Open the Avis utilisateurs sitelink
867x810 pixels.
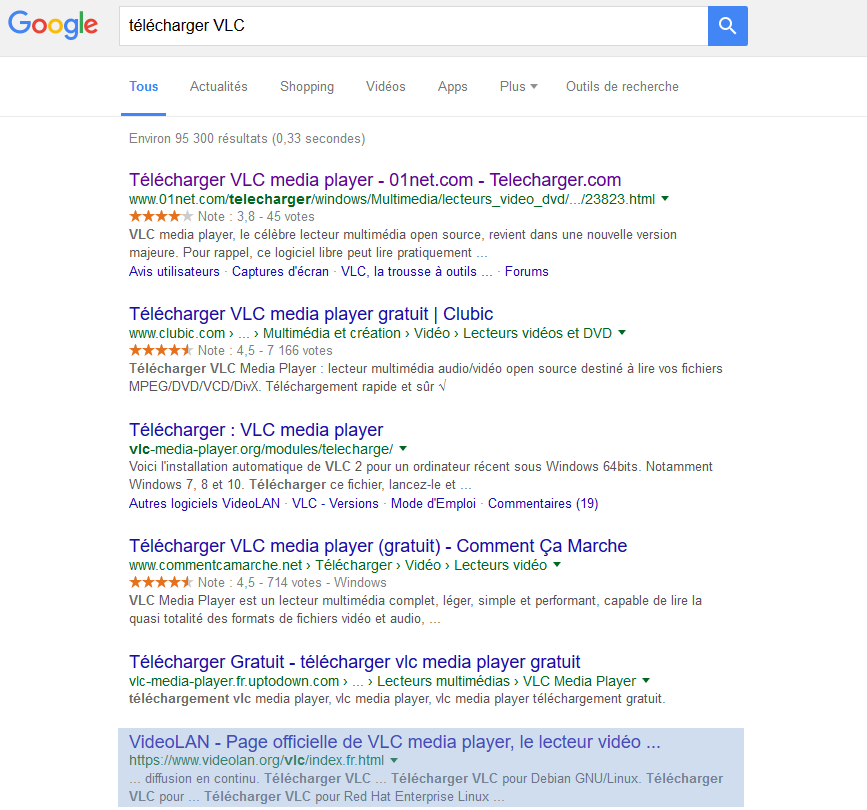pyautogui.click(x=174, y=271)
